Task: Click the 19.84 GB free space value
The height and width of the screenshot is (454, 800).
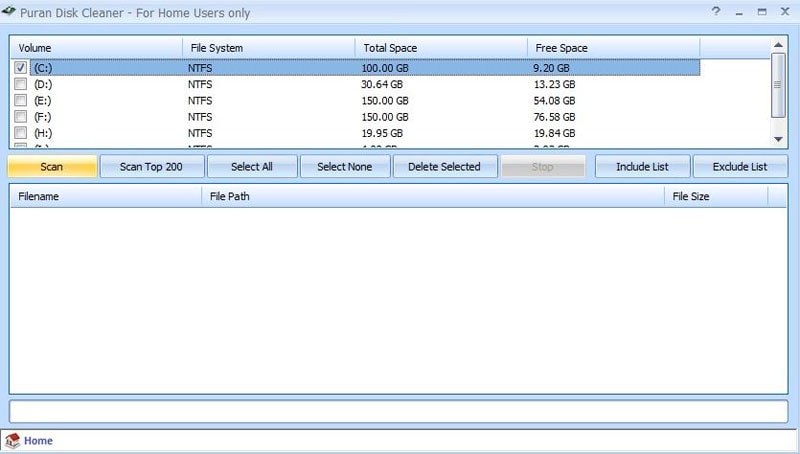Action: click(555, 133)
